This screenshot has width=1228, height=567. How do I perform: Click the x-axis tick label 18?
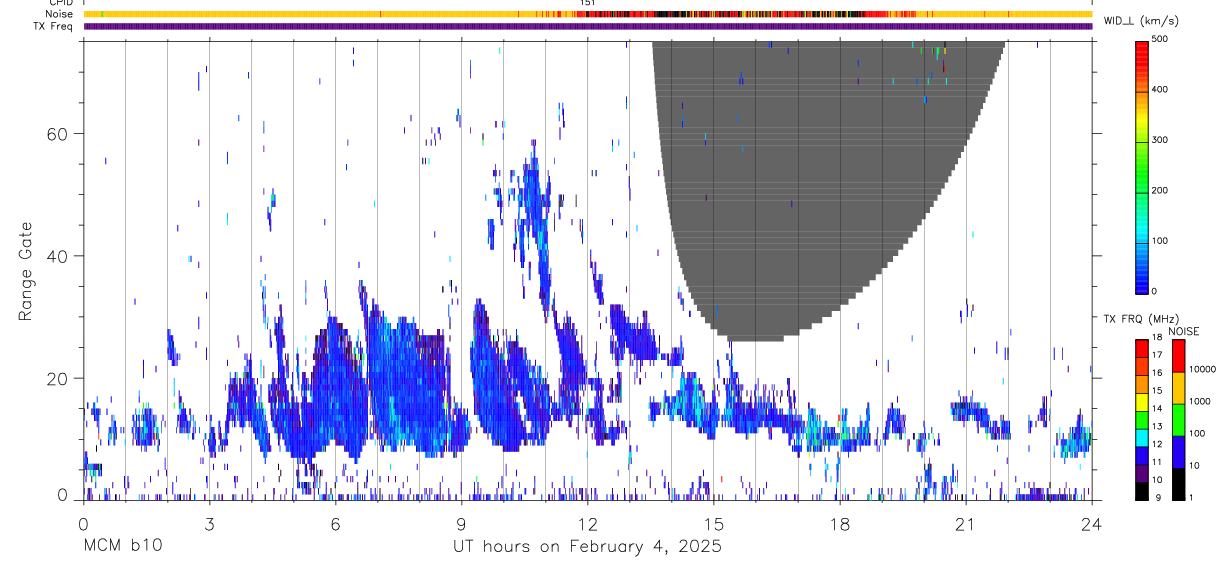[839, 523]
